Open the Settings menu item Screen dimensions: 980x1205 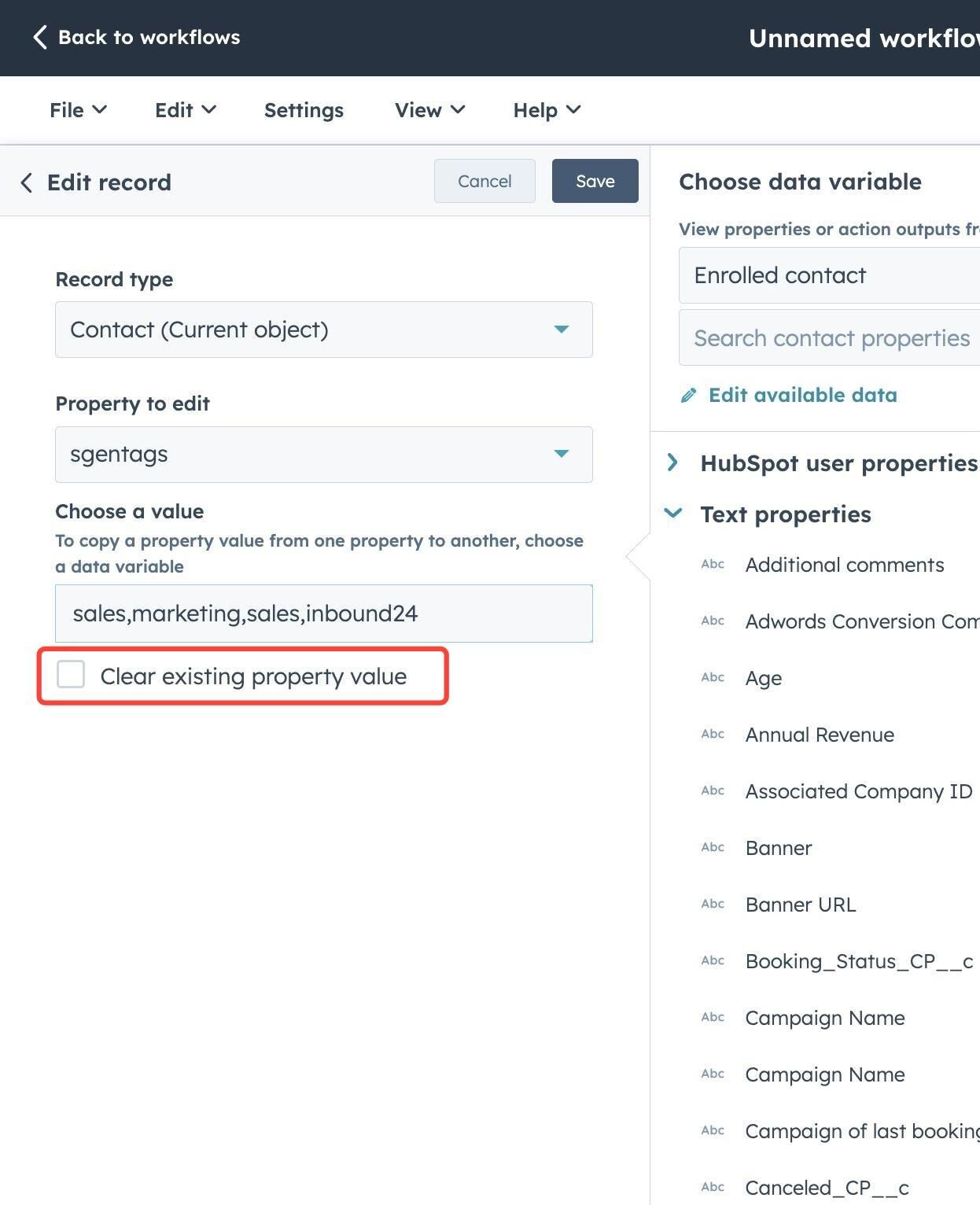point(304,110)
